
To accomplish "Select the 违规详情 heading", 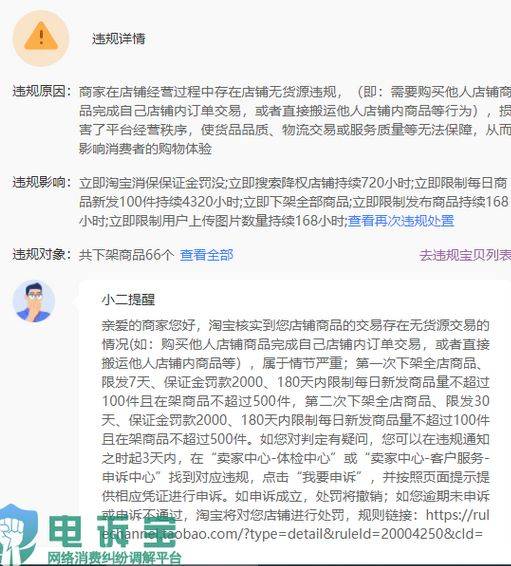I will pyautogui.click(x=118, y=38).
